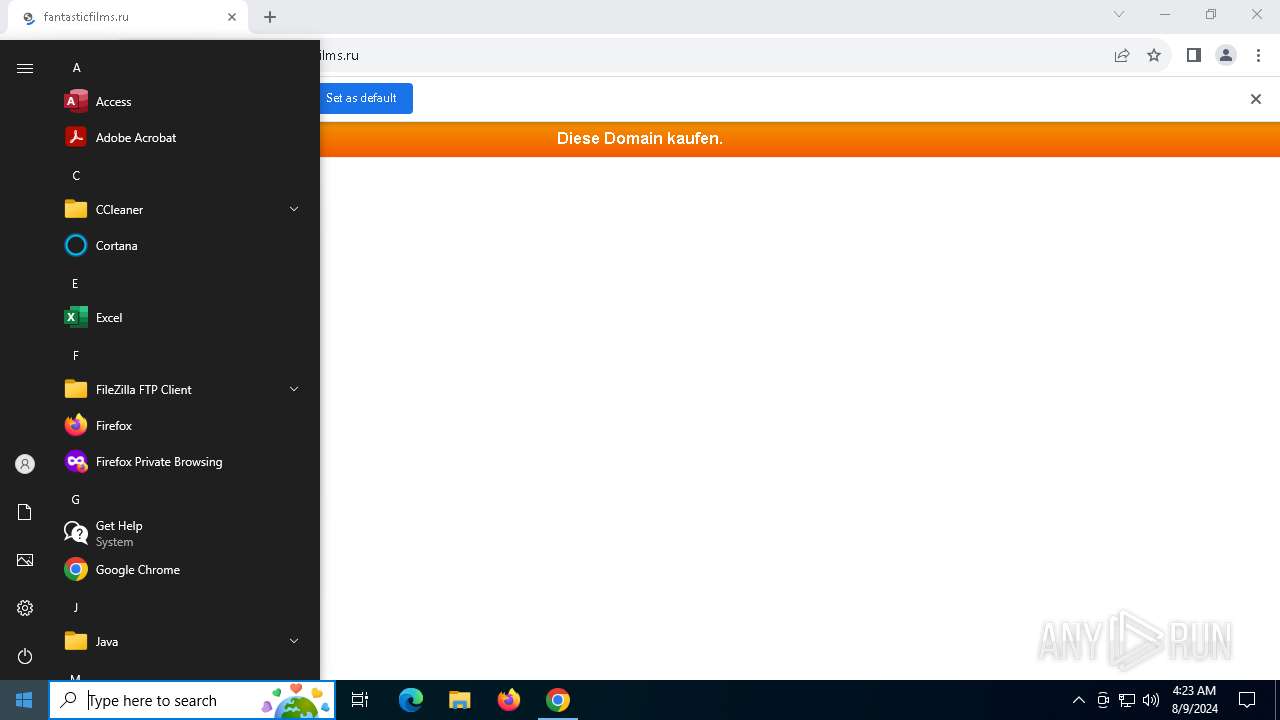Open the network icon in tray
Screen dimensions: 1280x720
click(x=1127, y=700)
